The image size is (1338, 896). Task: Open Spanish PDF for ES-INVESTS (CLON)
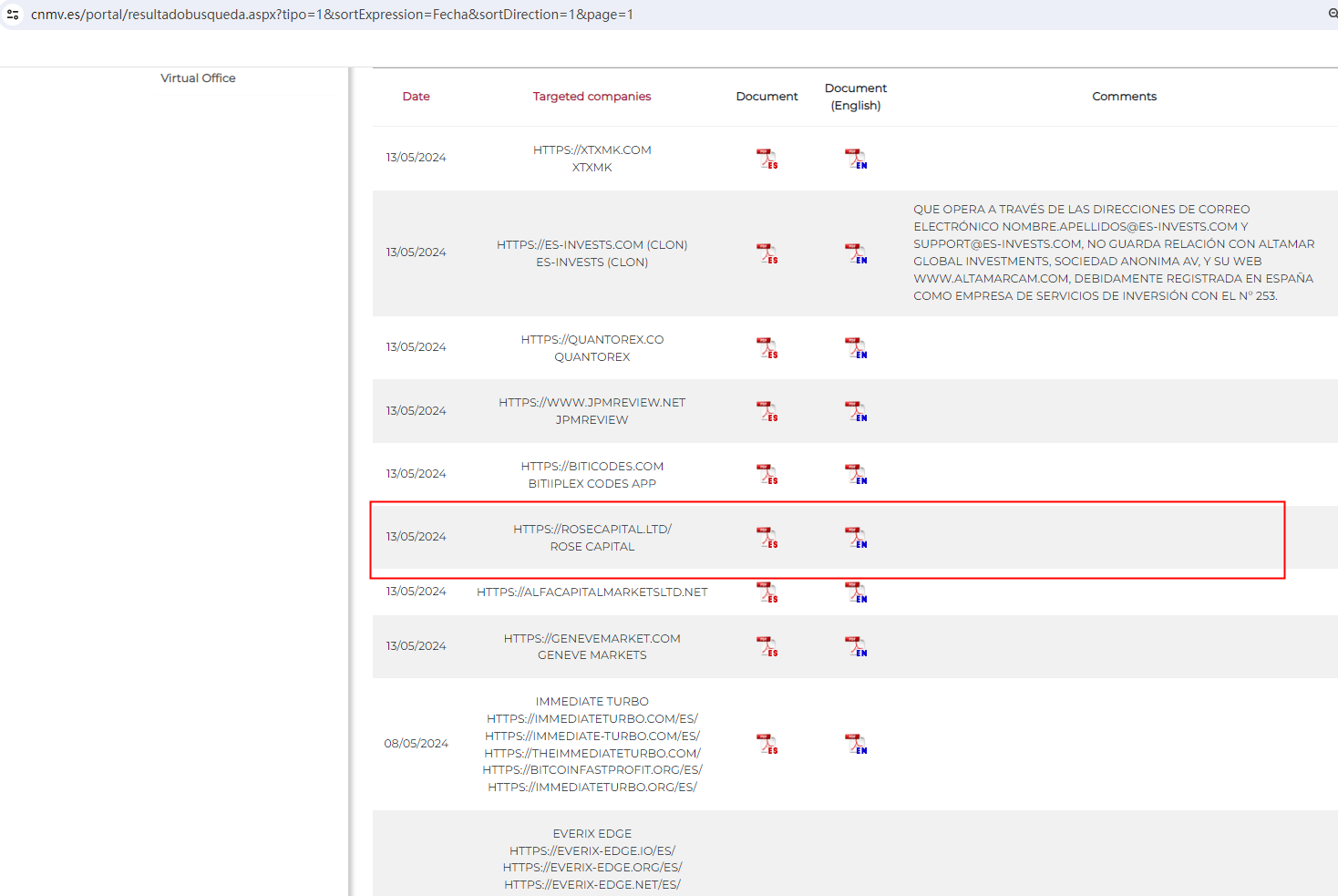[x=767, y=253]
